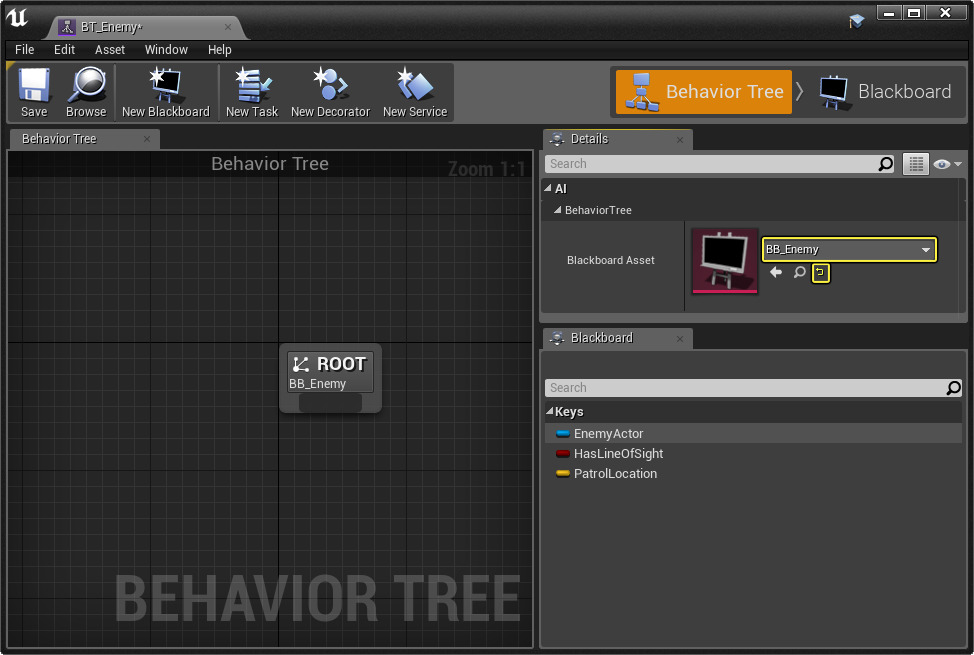Click the New Task toolbar icon
The image size is (974, 655).
point(252,92)
